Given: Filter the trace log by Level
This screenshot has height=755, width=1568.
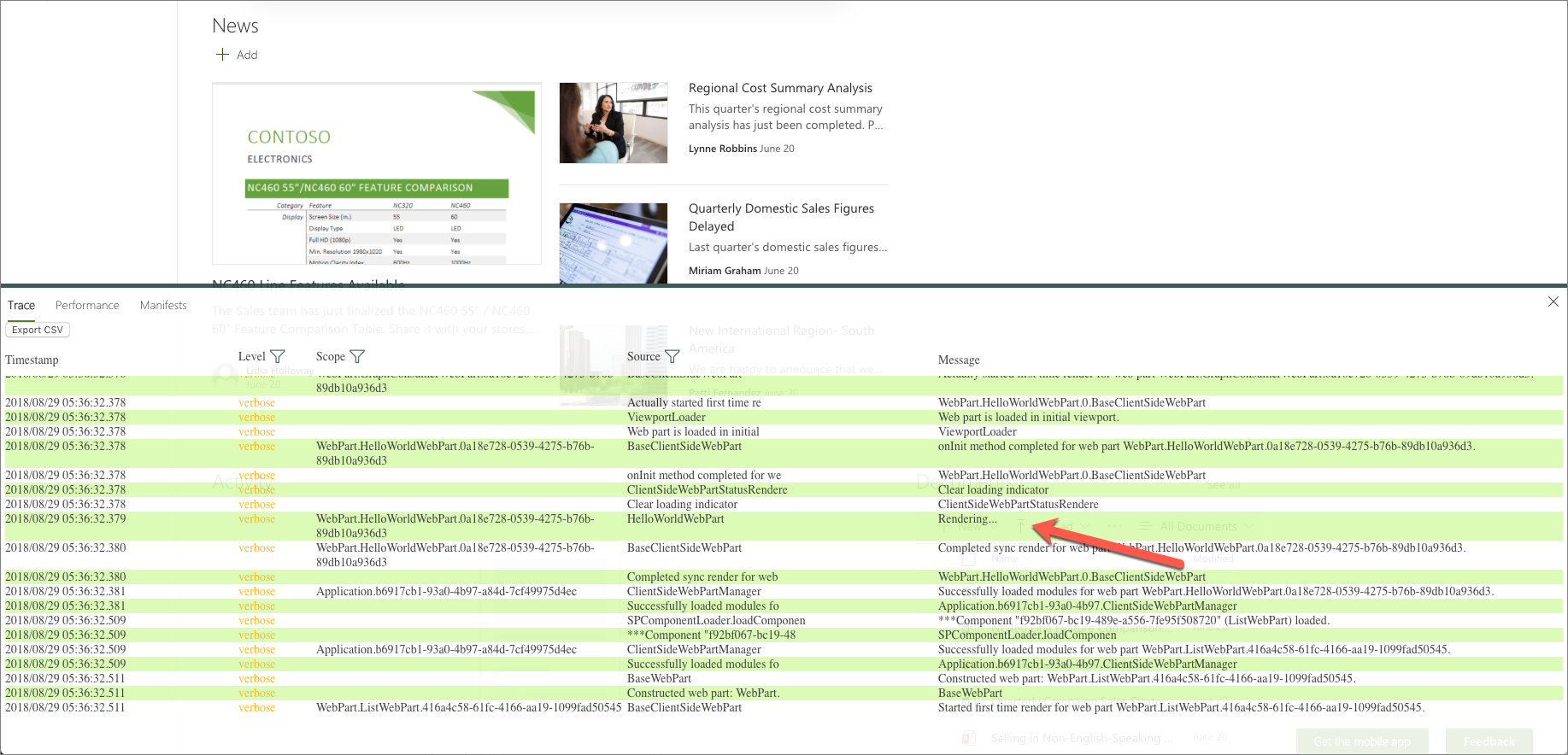Looking at the screenshot, I should point(278,356).
